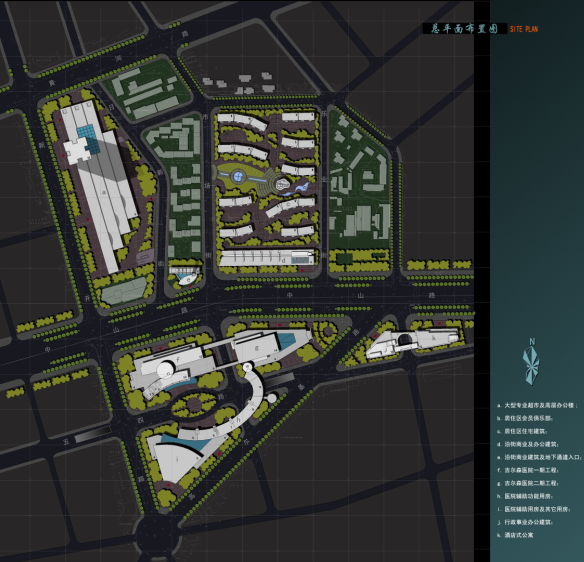Select legend entry 'g. 吉尔森医院二期工程'

[527, 483]
